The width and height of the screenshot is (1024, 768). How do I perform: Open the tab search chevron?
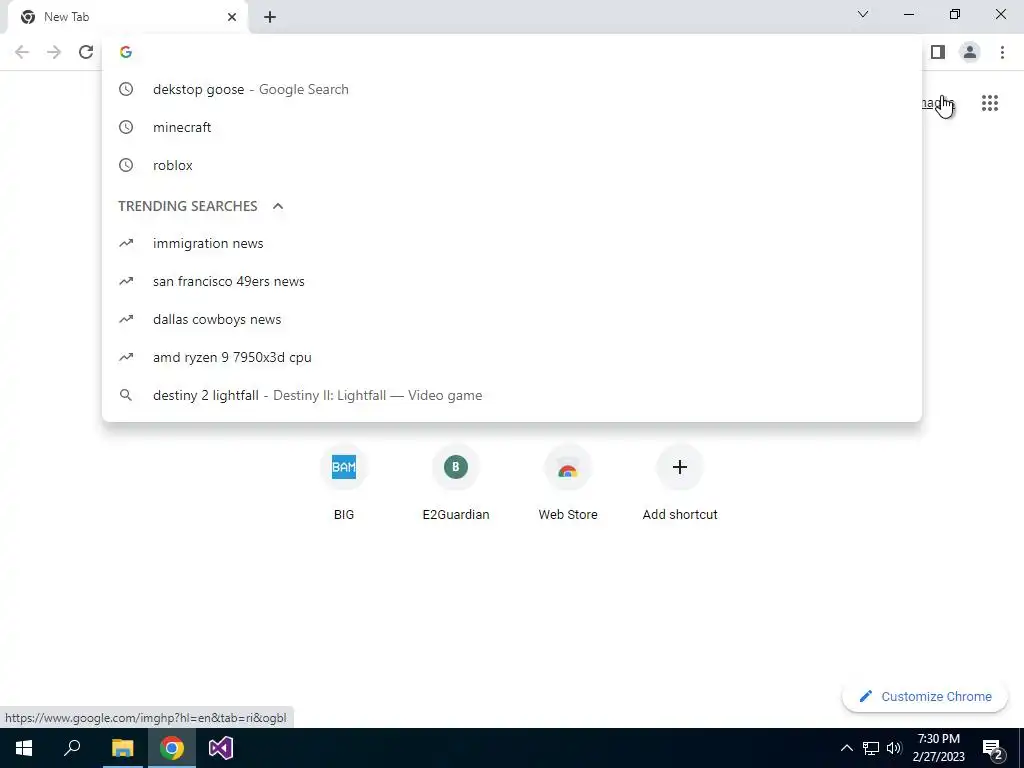[863, 14]
